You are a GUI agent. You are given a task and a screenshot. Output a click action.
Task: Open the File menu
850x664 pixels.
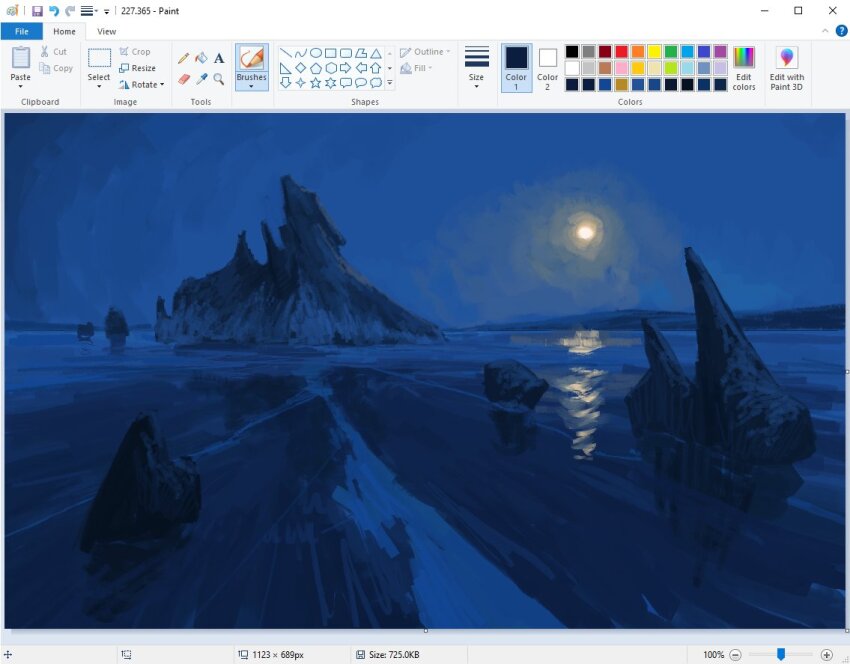tap(21, 31)
